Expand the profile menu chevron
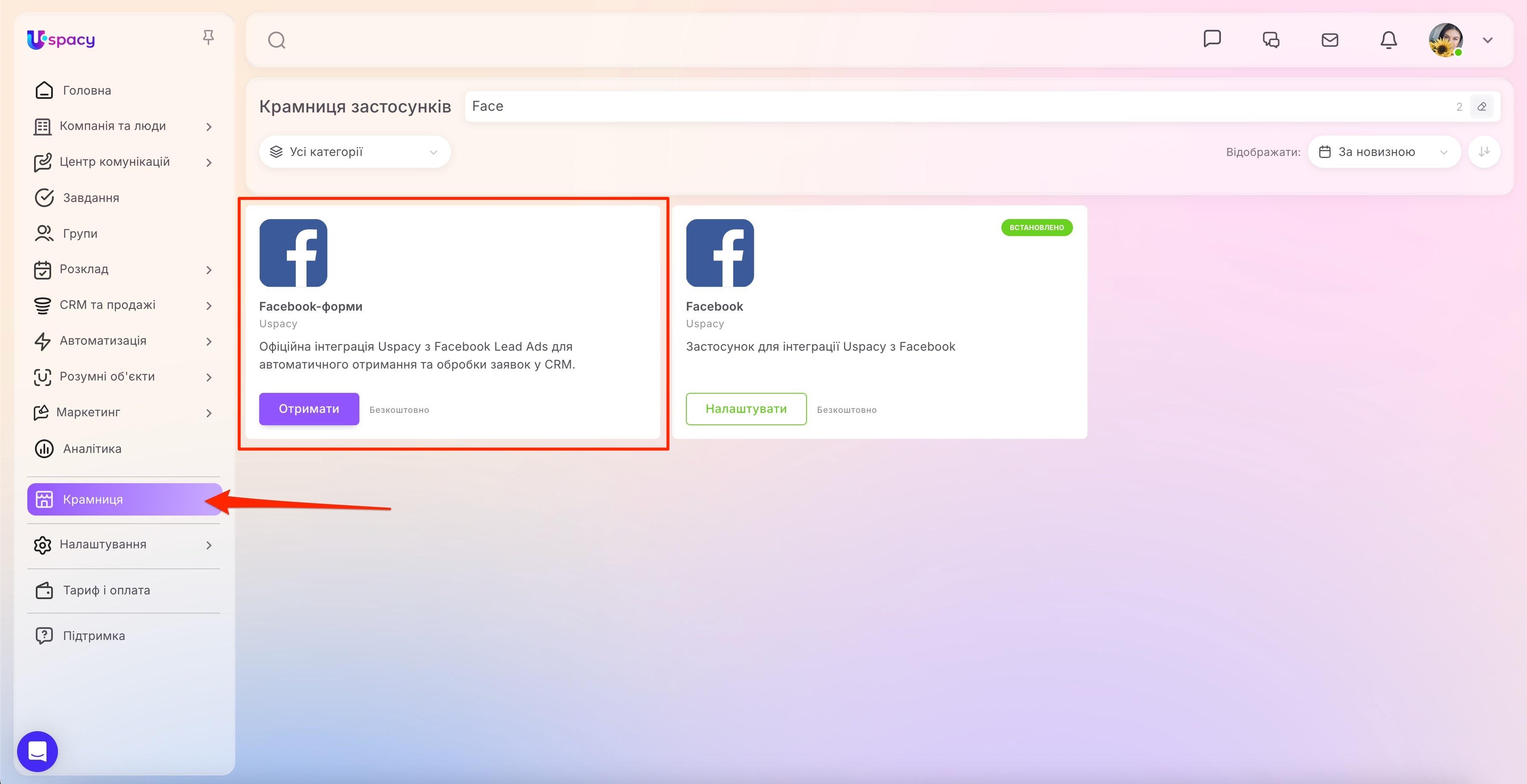The height and width of the screenshot is (784, 1527). [x=1488, y=40]
